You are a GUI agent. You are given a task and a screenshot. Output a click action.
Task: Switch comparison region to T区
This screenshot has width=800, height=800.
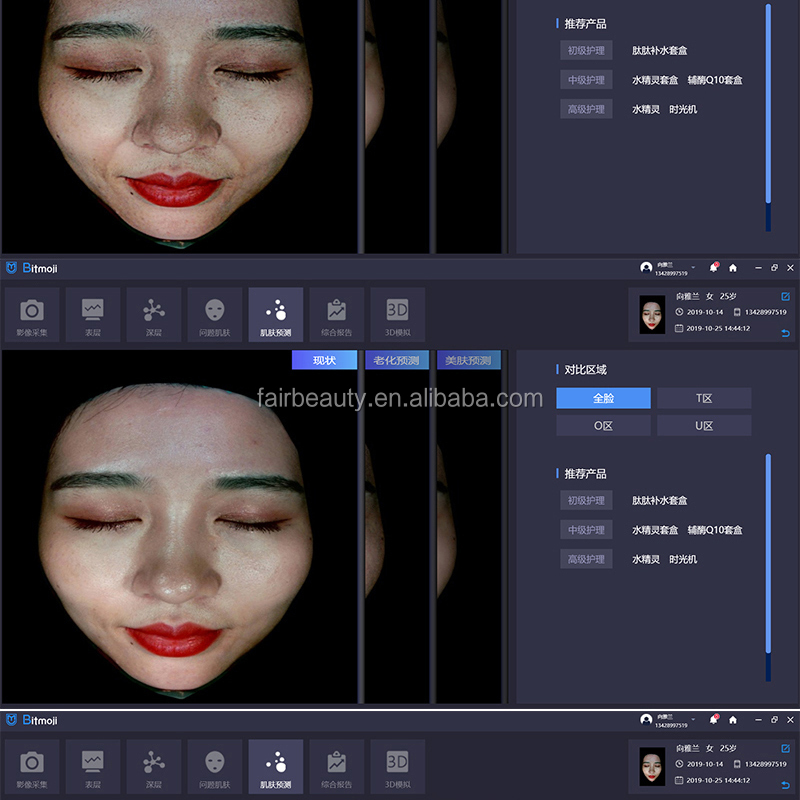703,397
